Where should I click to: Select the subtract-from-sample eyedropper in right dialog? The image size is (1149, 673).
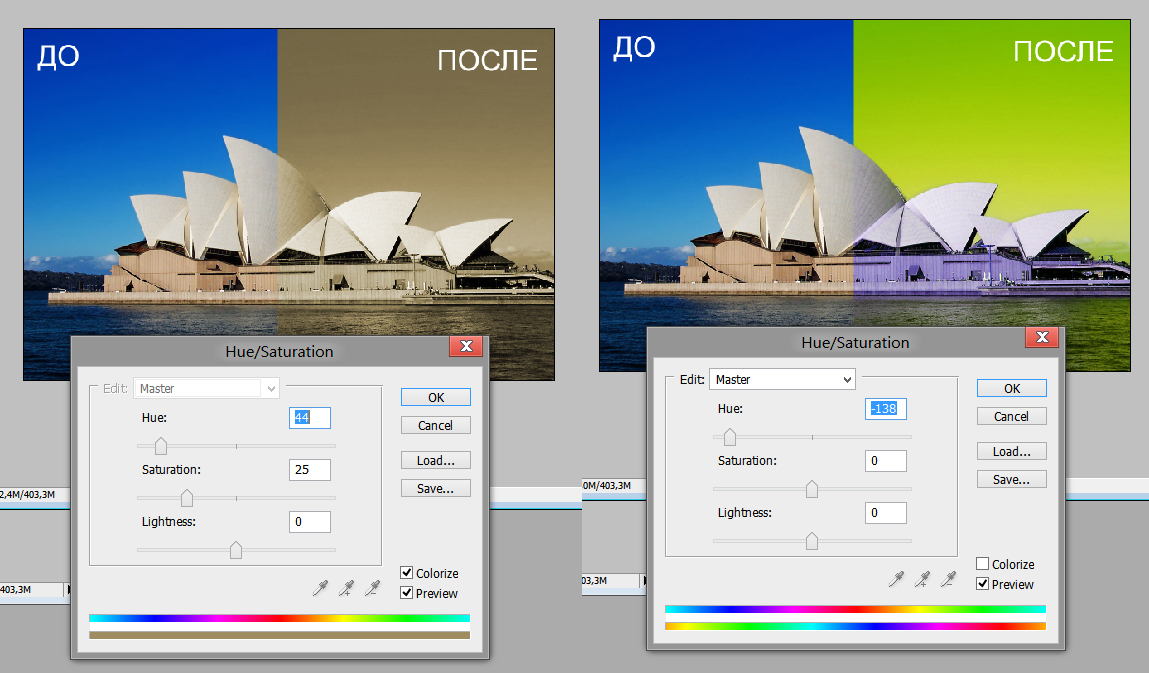(948, 579)
